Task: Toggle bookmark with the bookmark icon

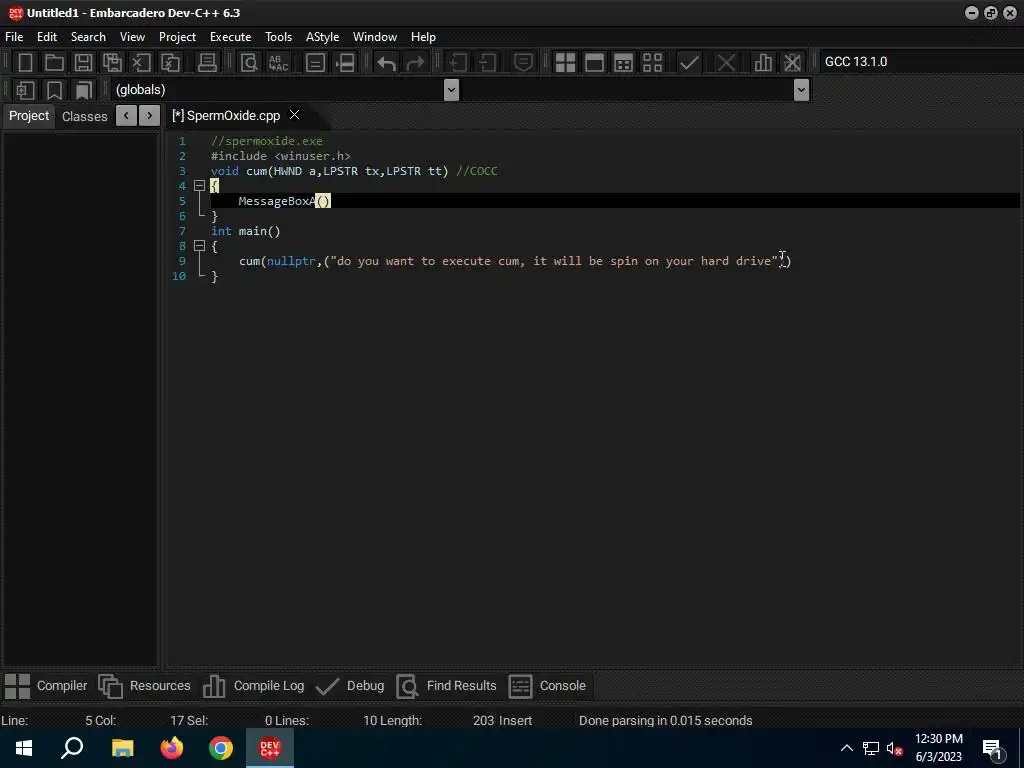Action: 54,90
